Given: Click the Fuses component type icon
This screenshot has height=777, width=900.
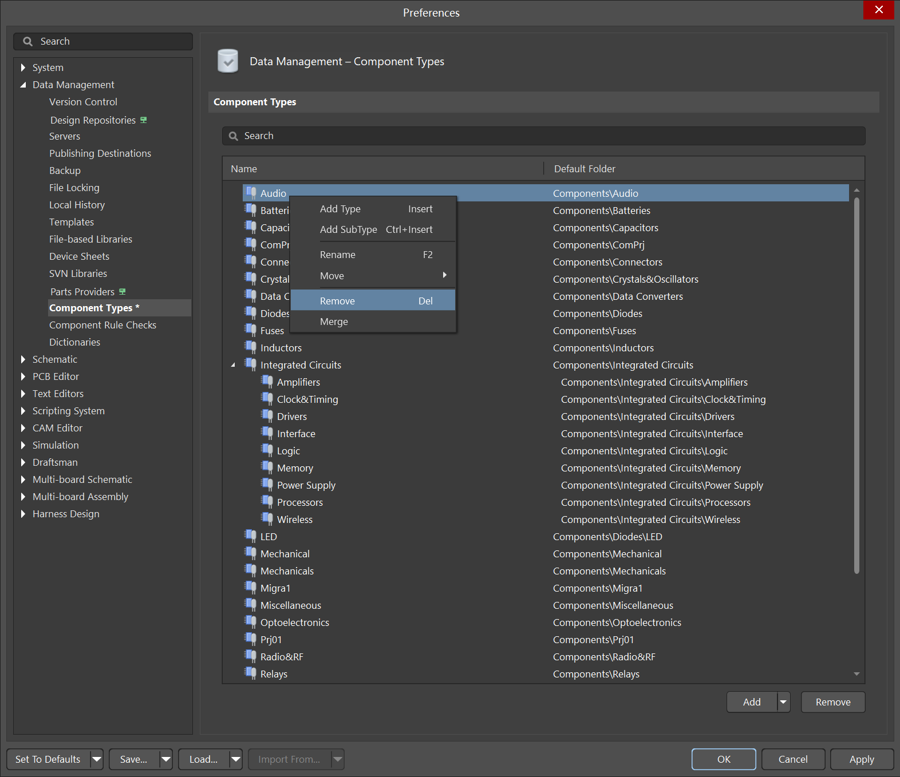Looking at the screenshot, I should 251,330.
